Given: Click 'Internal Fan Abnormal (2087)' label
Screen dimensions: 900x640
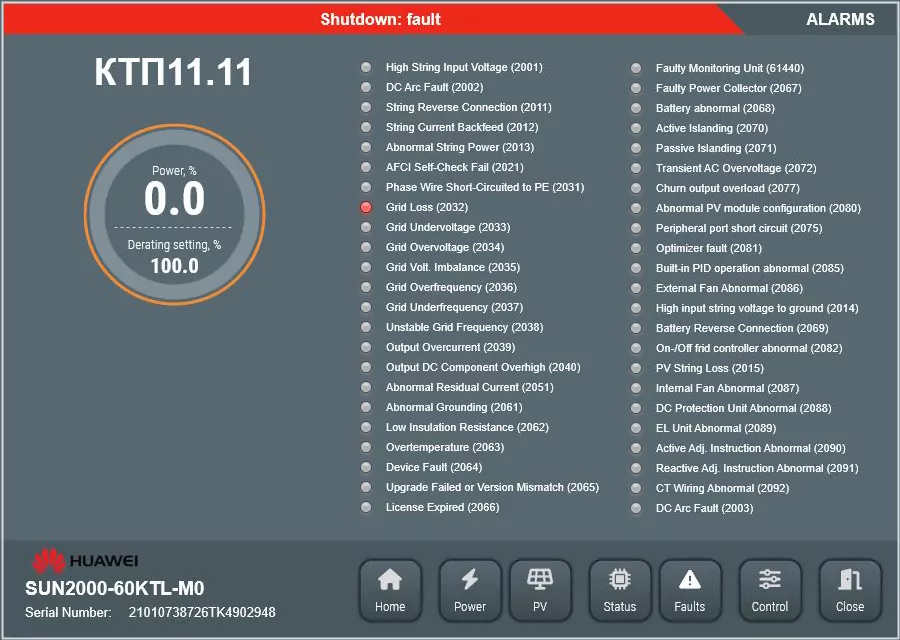Looking at the screenshot, I should [727, 388].
